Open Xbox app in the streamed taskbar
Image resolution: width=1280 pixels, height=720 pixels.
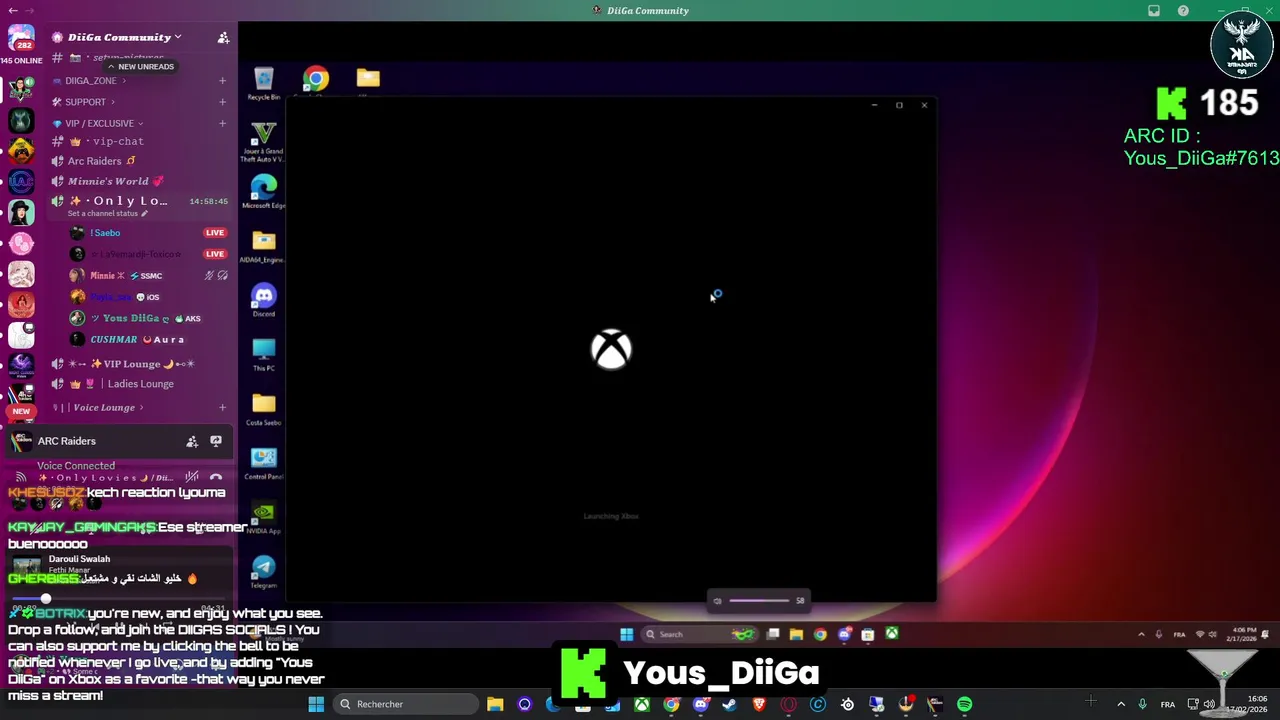[x=891, y=634]
